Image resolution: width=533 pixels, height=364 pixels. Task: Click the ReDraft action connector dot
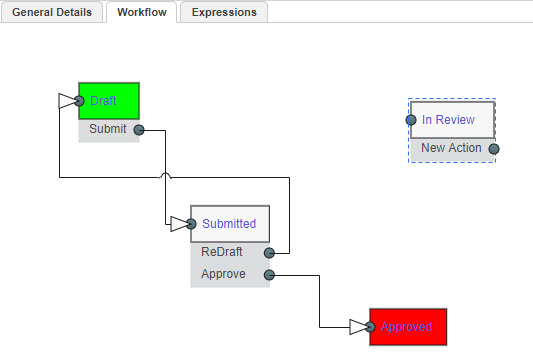click(x=269, y=253)
